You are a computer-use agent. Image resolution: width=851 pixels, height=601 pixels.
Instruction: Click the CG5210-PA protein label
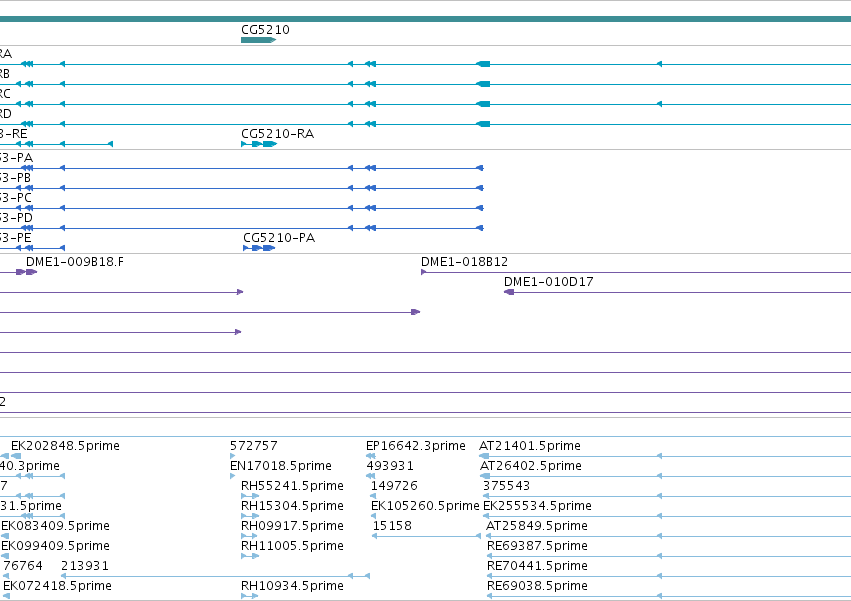tap(279, 238)
